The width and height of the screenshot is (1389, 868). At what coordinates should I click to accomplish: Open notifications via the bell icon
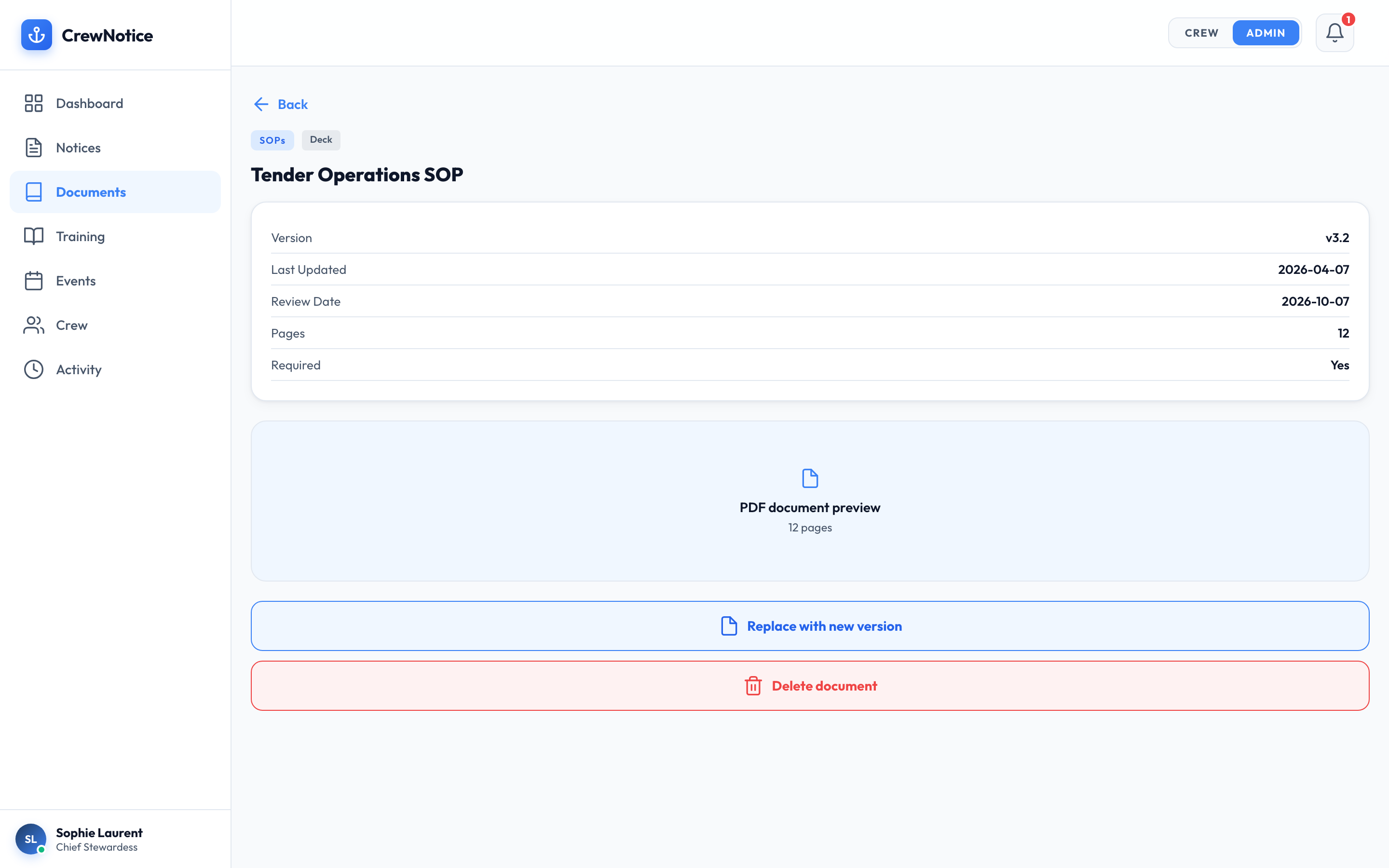click(1334, 32)
